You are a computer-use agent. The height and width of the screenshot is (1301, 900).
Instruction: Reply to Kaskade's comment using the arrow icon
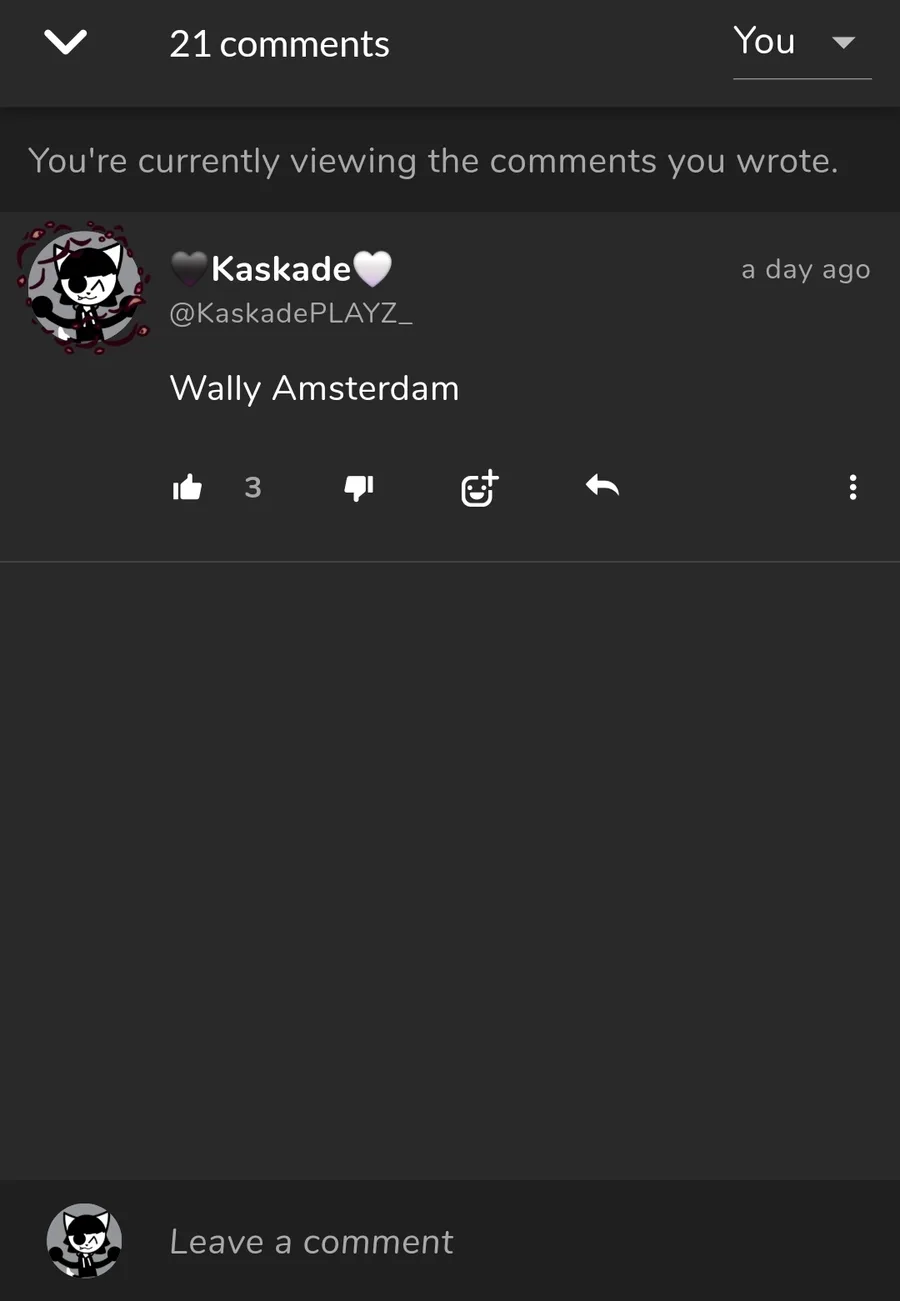(602, 486)
